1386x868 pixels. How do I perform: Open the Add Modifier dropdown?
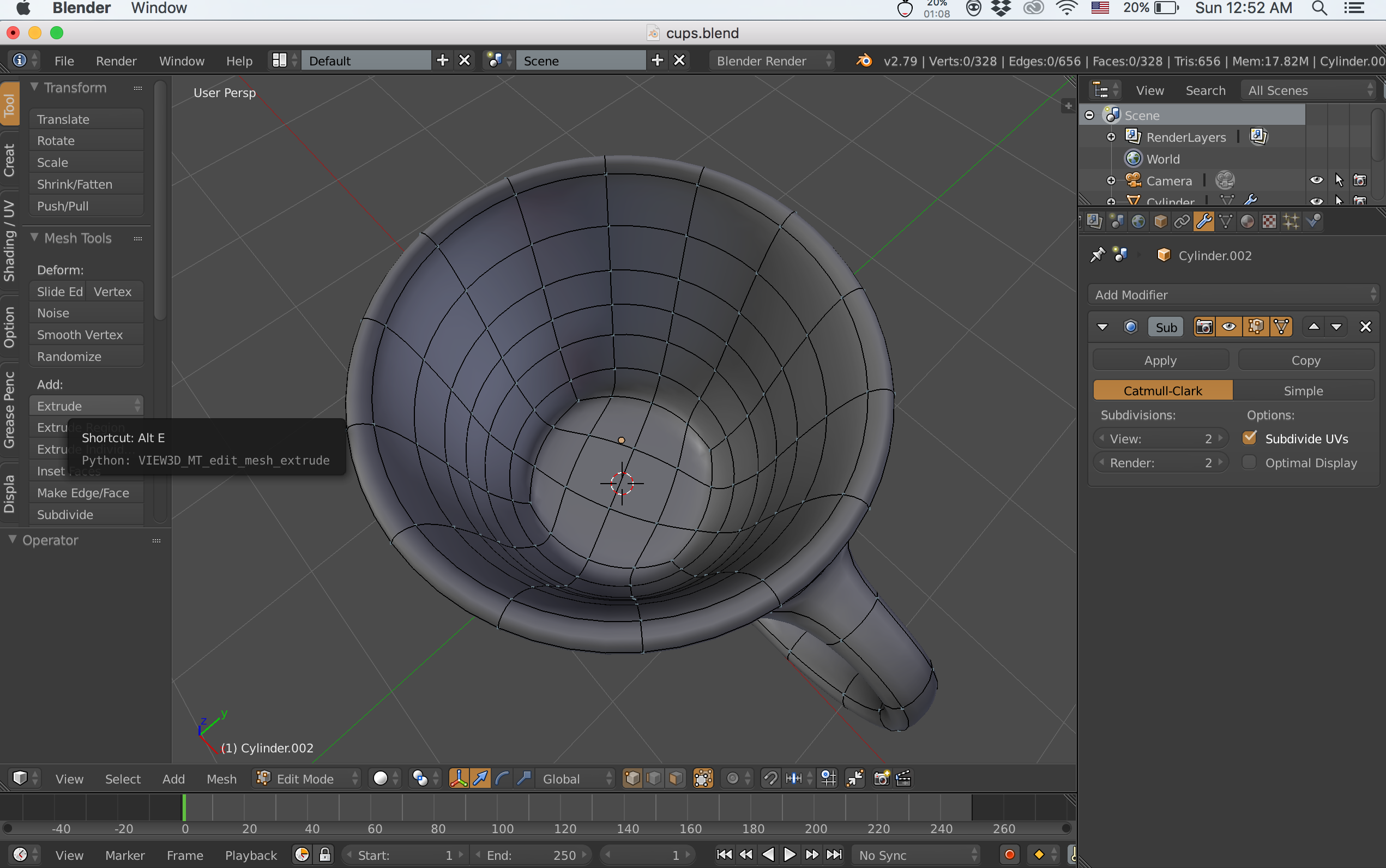coord(1233,294)
